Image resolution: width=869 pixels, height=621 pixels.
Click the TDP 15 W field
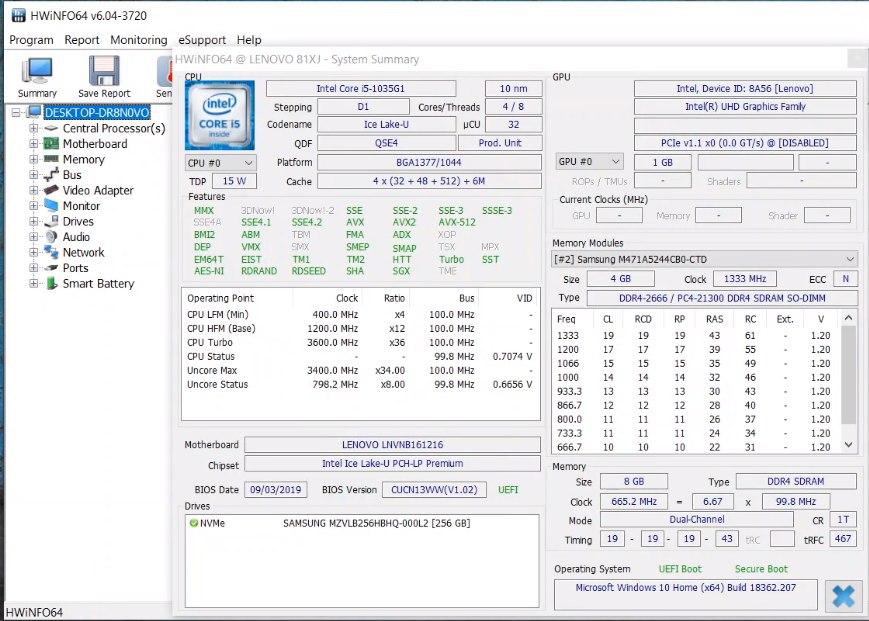(x=234, y=181)
